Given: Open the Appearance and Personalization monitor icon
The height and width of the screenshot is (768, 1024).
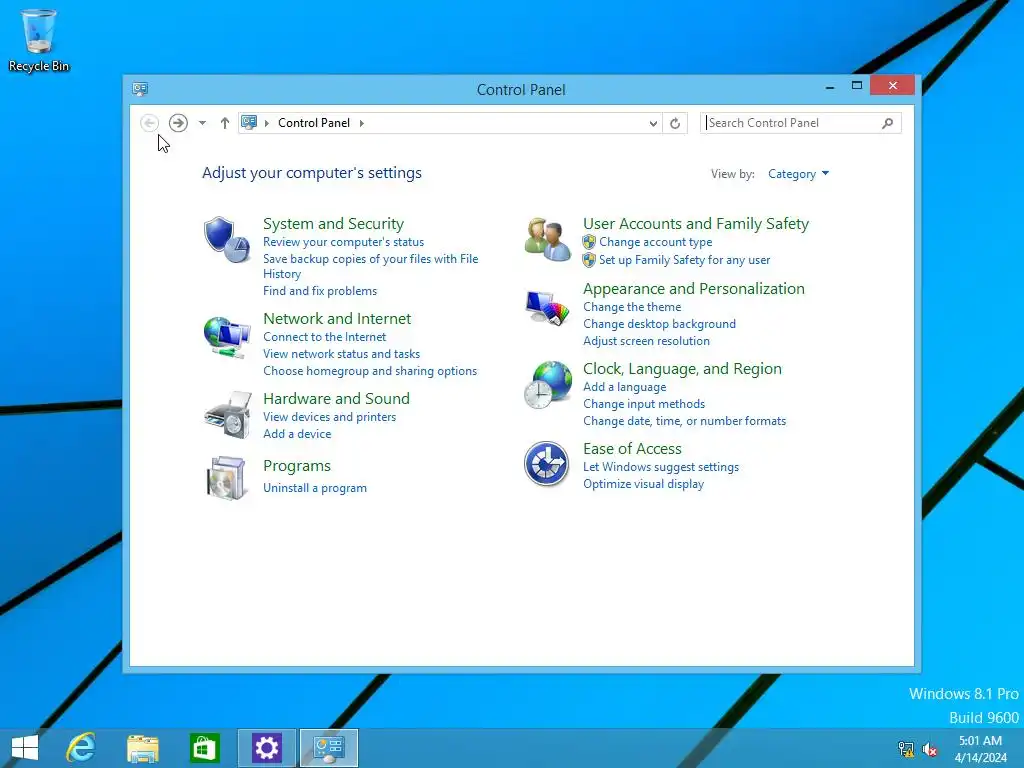Looking at the screenshot, I should 547,308.
